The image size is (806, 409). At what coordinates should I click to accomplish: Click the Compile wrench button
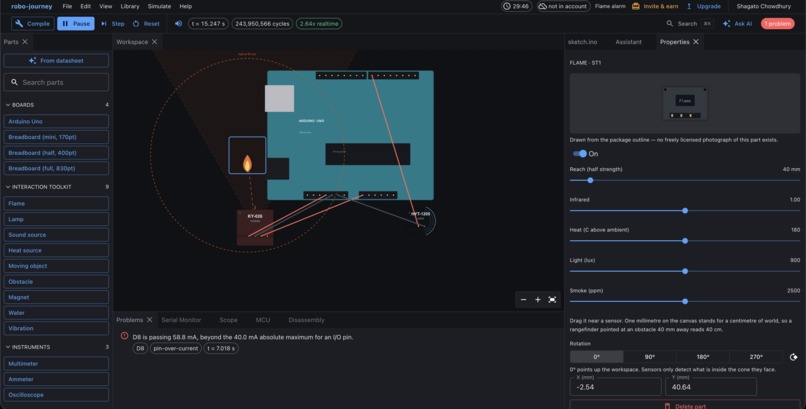(33, 24)
